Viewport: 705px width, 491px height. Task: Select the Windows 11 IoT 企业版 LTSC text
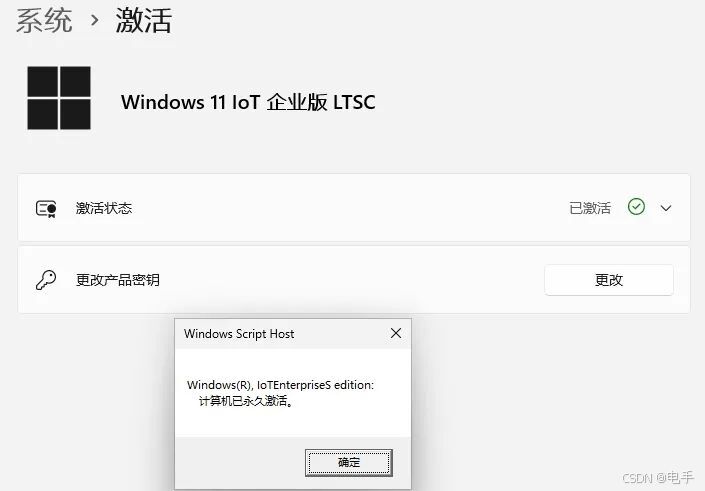click(248, 102)
